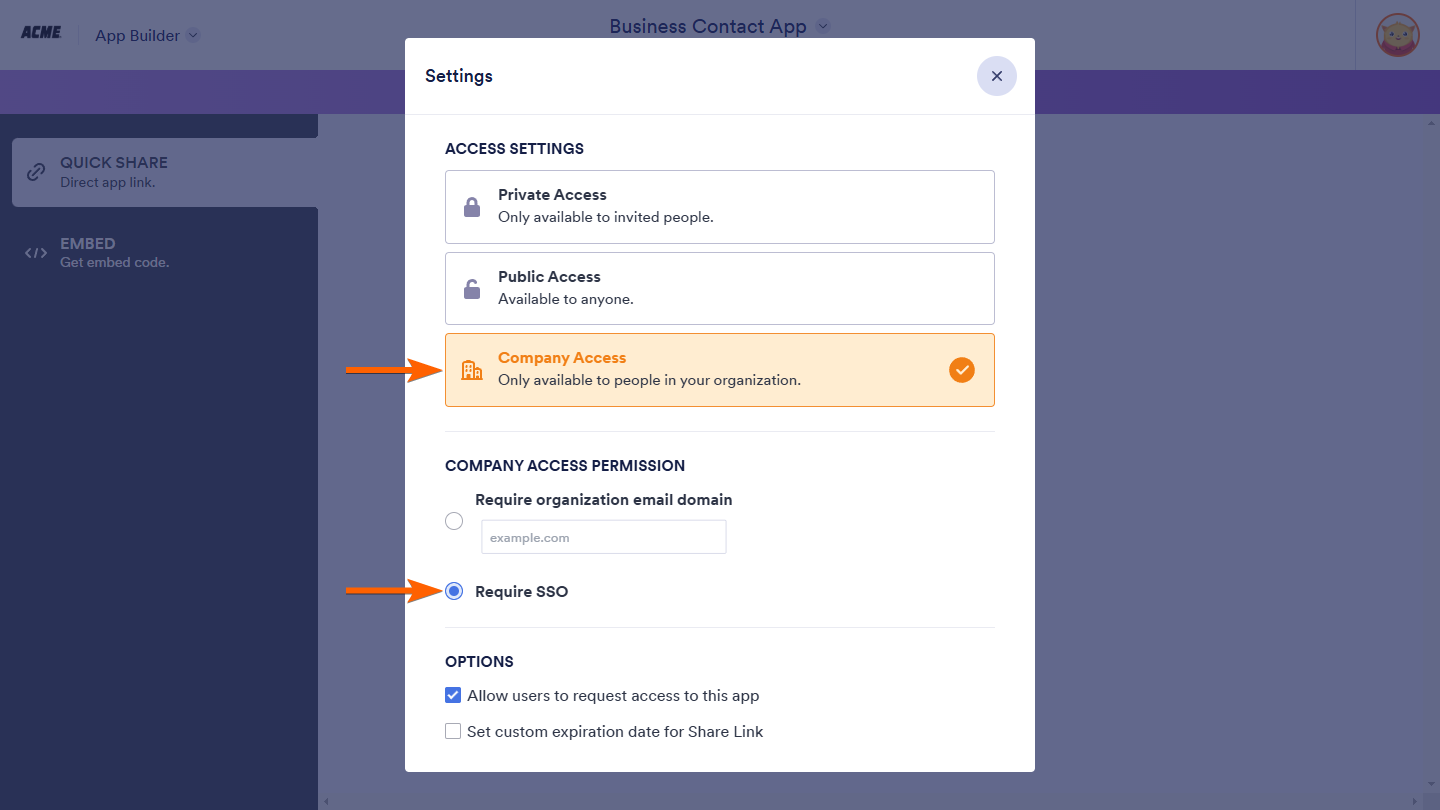Uncheck Allow users to request access
This screenshot has width=1440, height=810.
[x=453, y=695]
